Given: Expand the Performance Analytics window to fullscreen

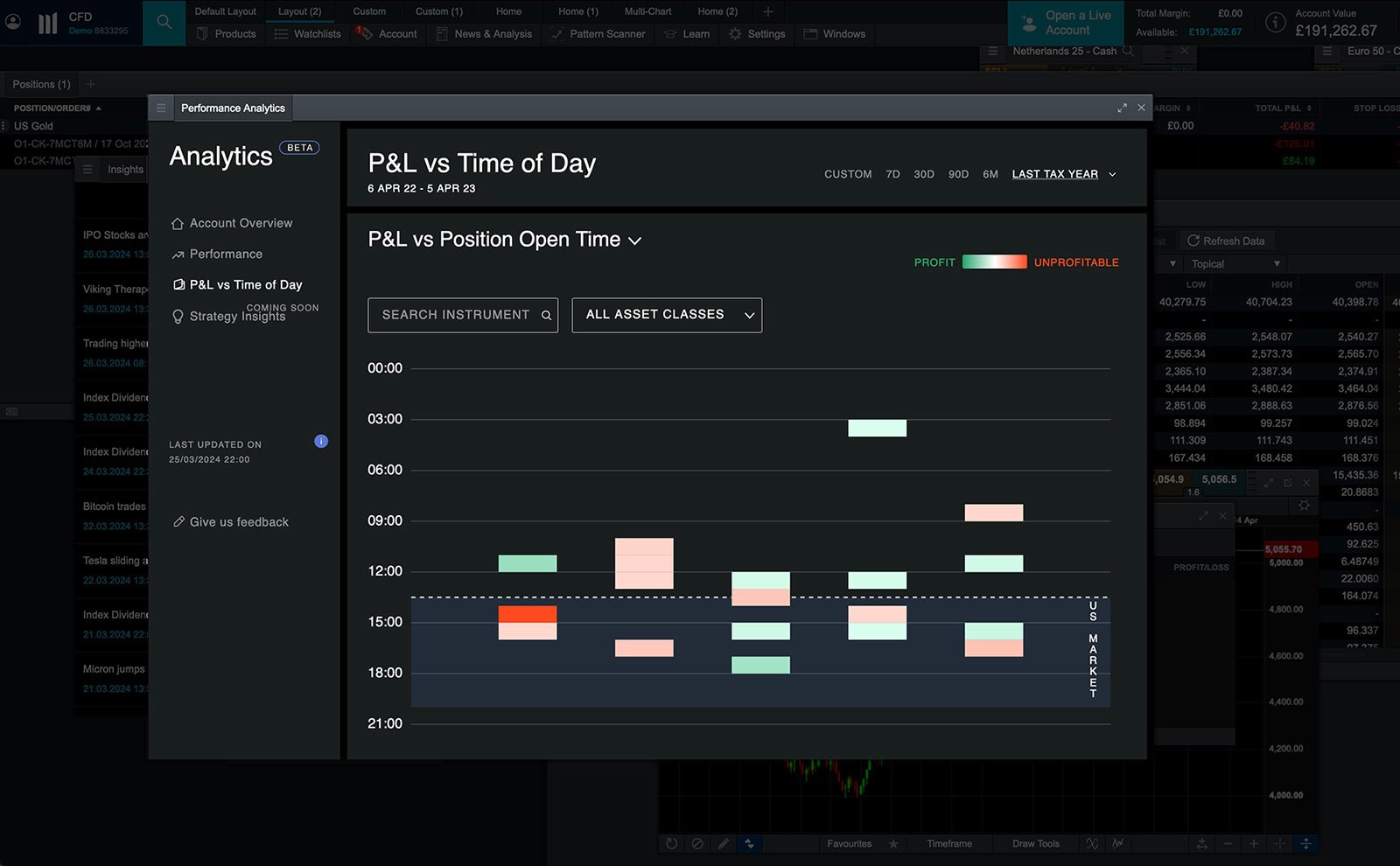Looking at the screenshot, I should [x=1122, y=108].
